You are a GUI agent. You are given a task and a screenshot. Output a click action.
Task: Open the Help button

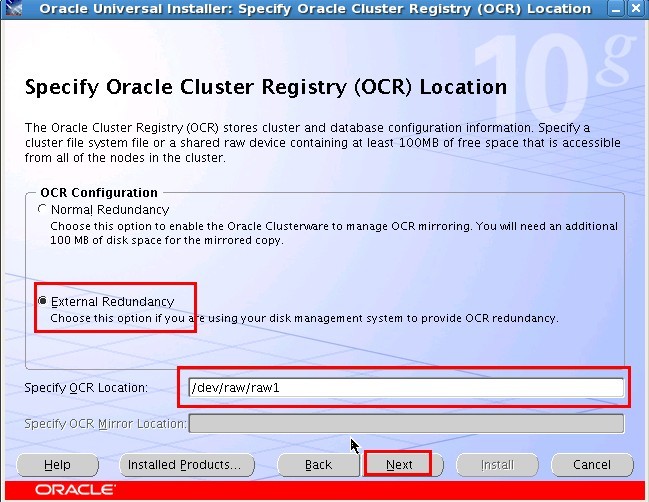(x=57, y=465)
